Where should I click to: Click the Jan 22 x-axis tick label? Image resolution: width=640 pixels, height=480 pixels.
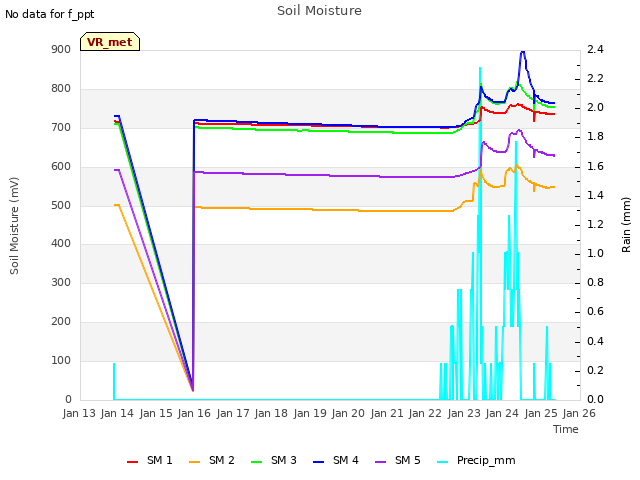point(425,413)
